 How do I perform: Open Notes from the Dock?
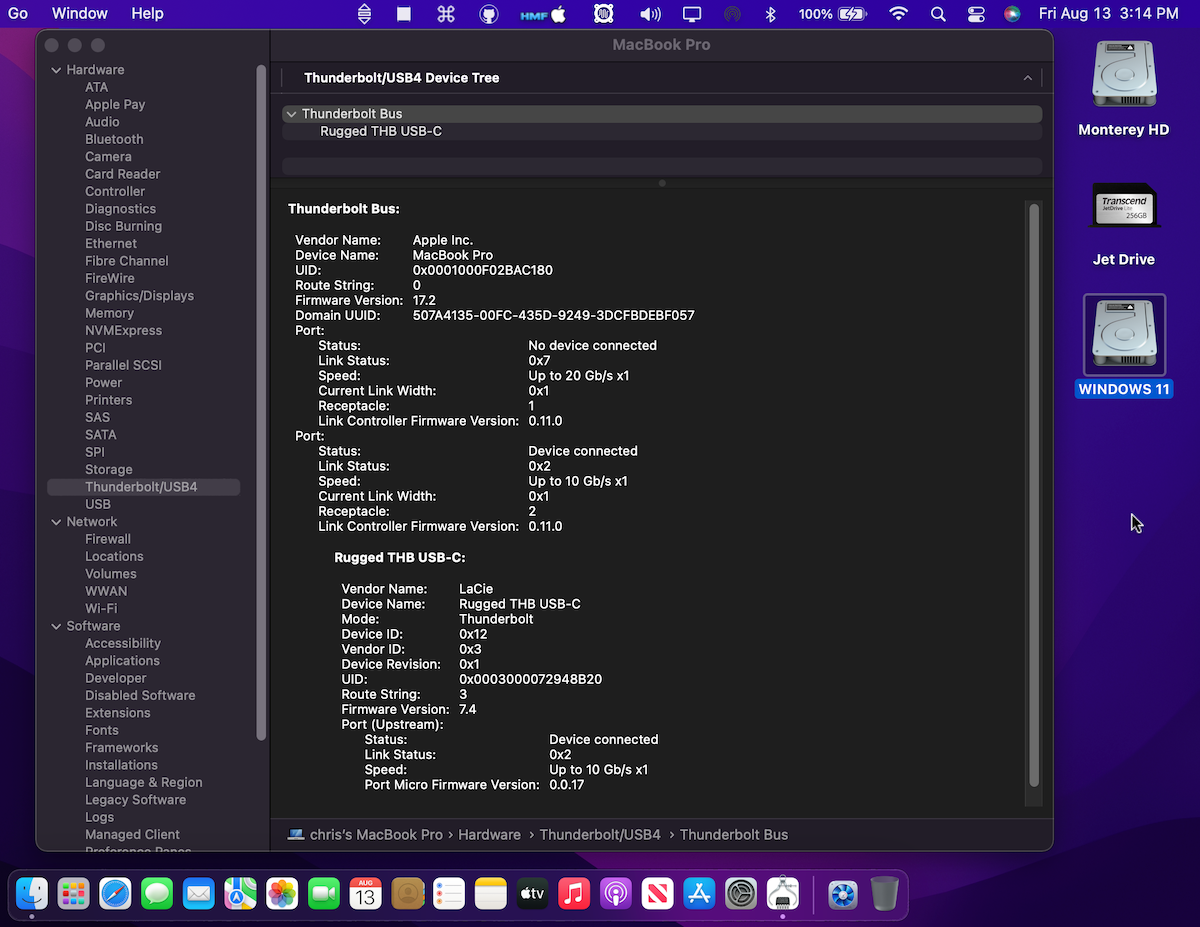click(x=491, y=893)
